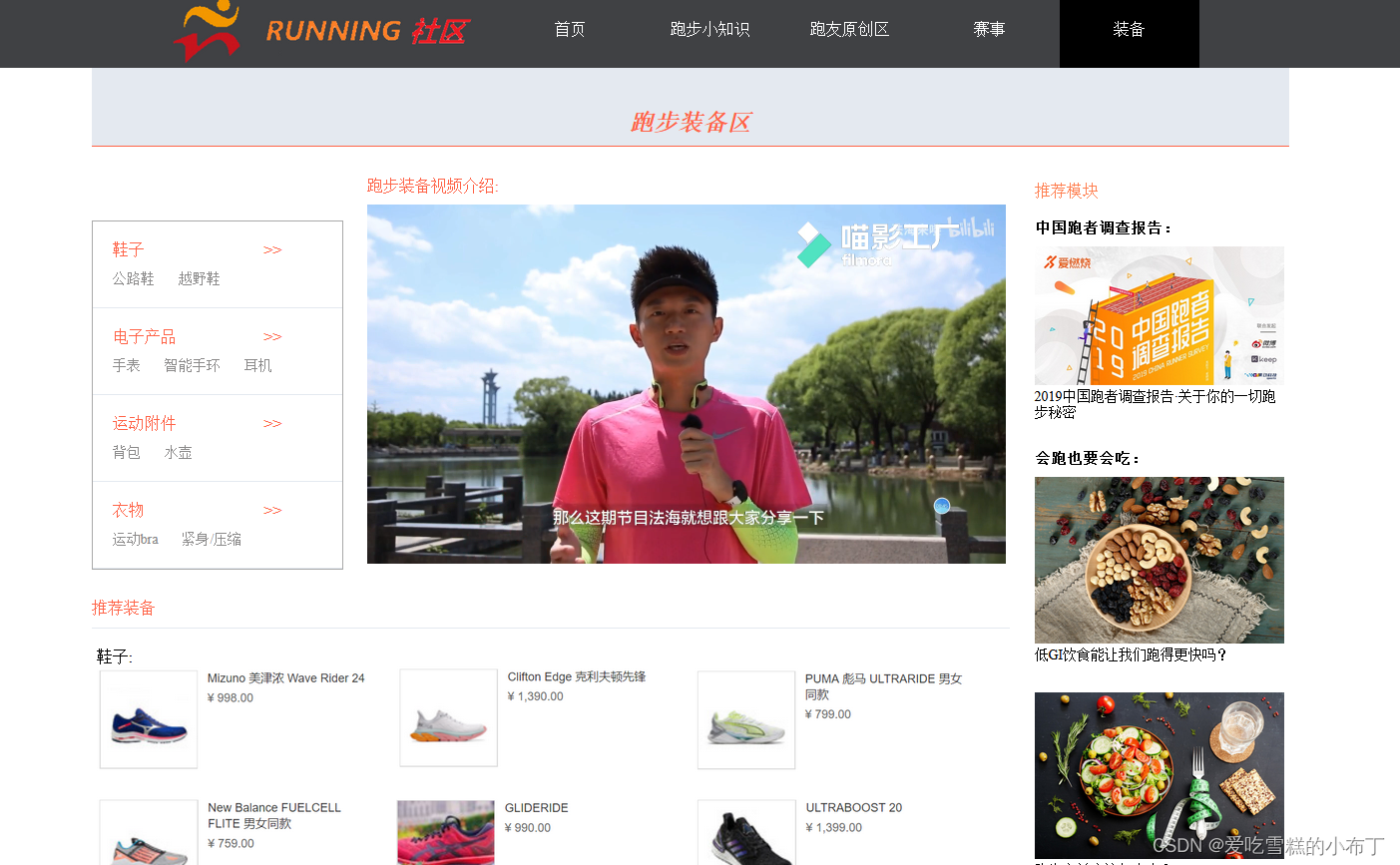Click the 跑步装备区 page title
1400x865 pixels.
(691, 122)
